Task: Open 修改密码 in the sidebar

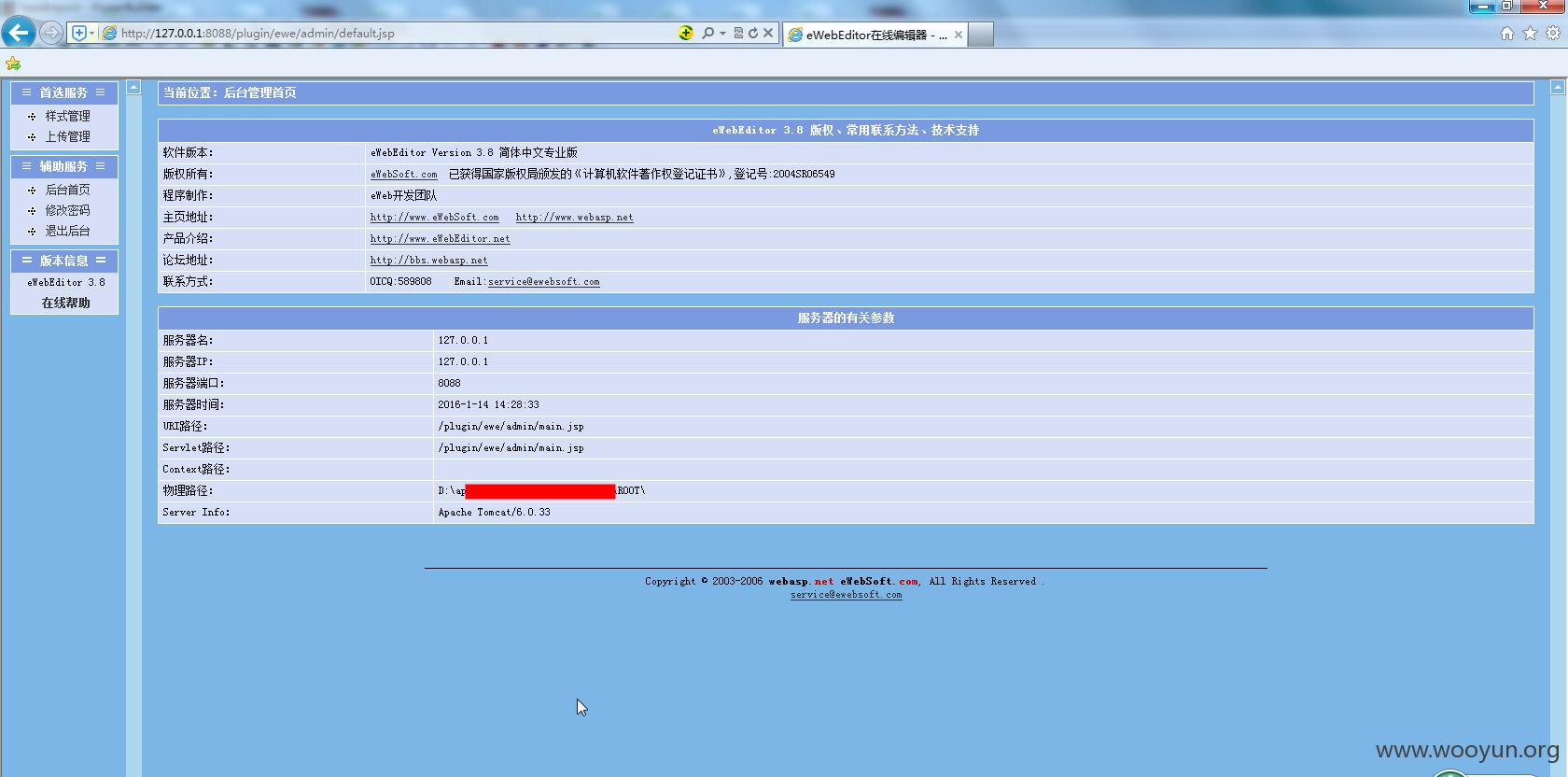Action: pyautogui.click(x=68, y=210)
